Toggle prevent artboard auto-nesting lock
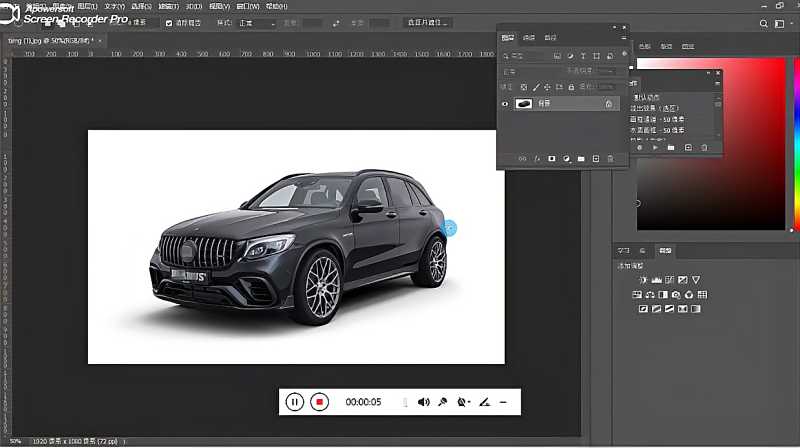 (x=559, y=87)
